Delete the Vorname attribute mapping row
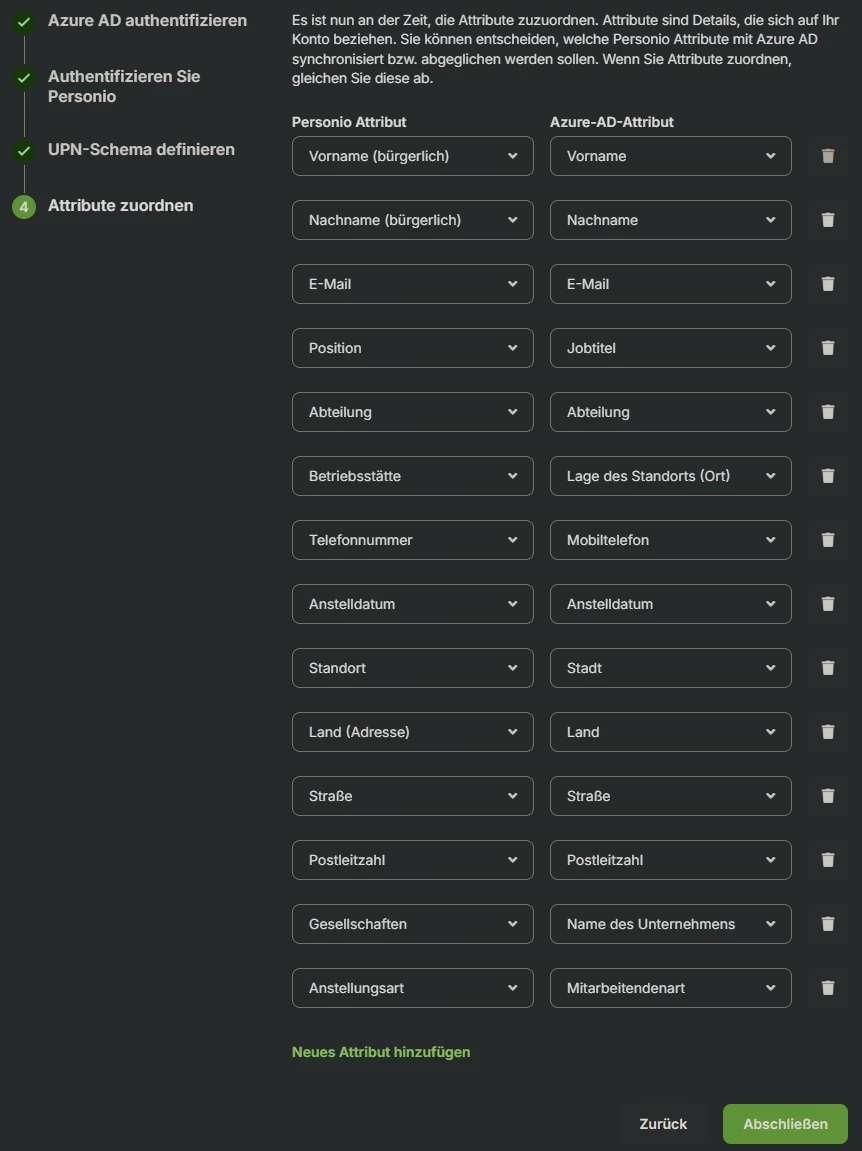Image resolution: width=862 pixels, height=1151 pixels. (828, 156)
